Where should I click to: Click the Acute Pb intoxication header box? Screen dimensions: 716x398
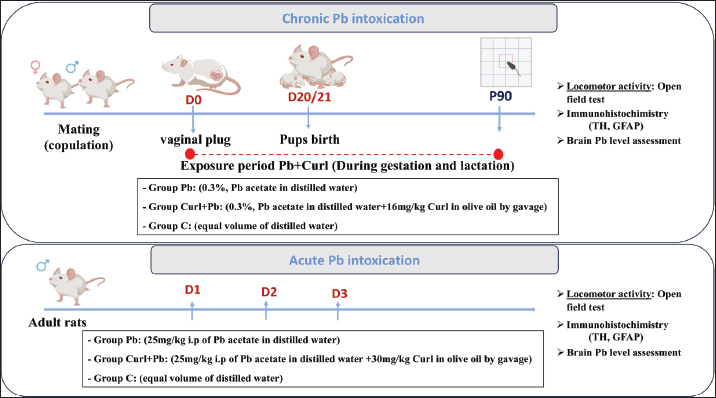pyautogui.click(x=354, y=260)
